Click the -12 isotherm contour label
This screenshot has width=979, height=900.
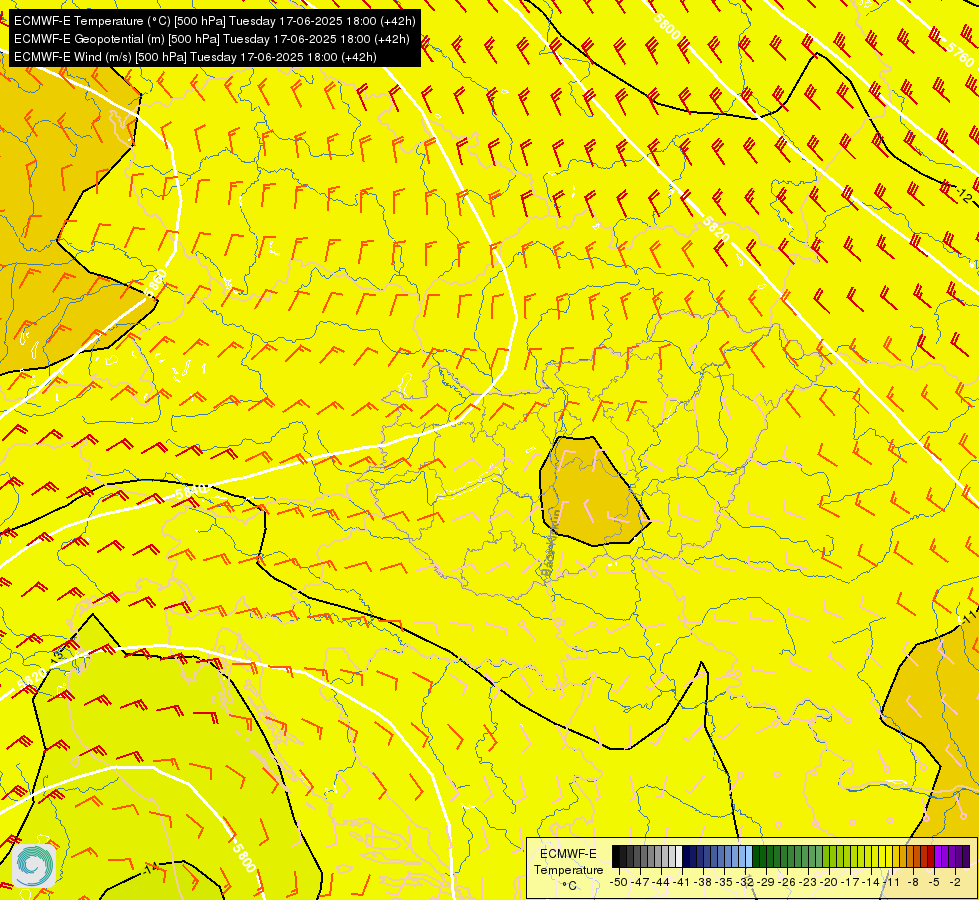tap(963, 195)
